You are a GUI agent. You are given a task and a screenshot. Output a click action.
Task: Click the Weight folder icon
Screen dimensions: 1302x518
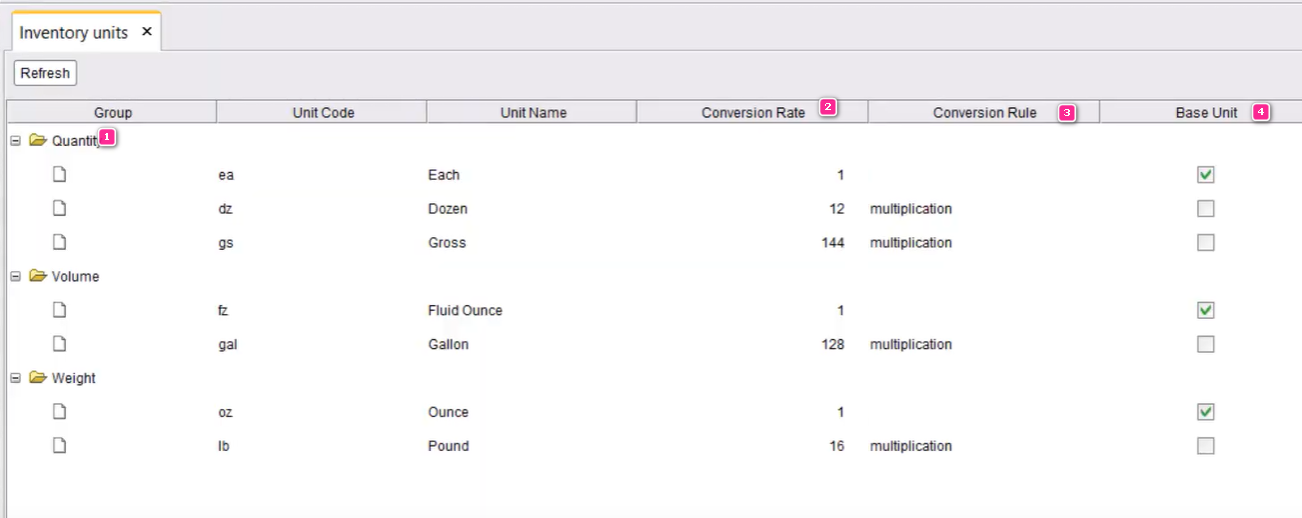click(x=38, y=378)
